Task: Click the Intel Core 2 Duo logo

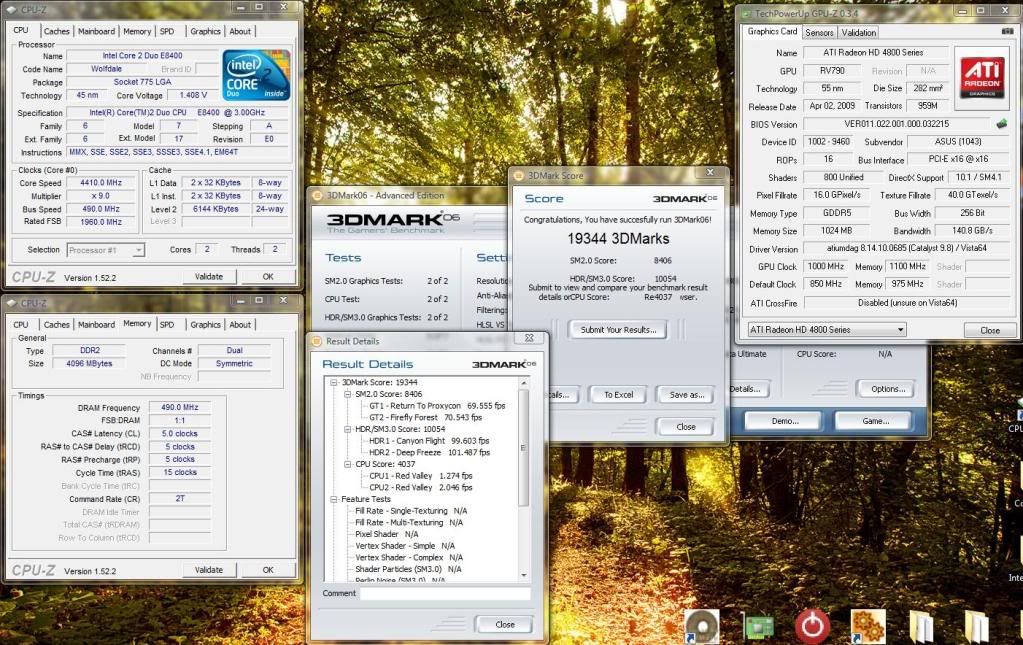Action: tap(256, 76)
